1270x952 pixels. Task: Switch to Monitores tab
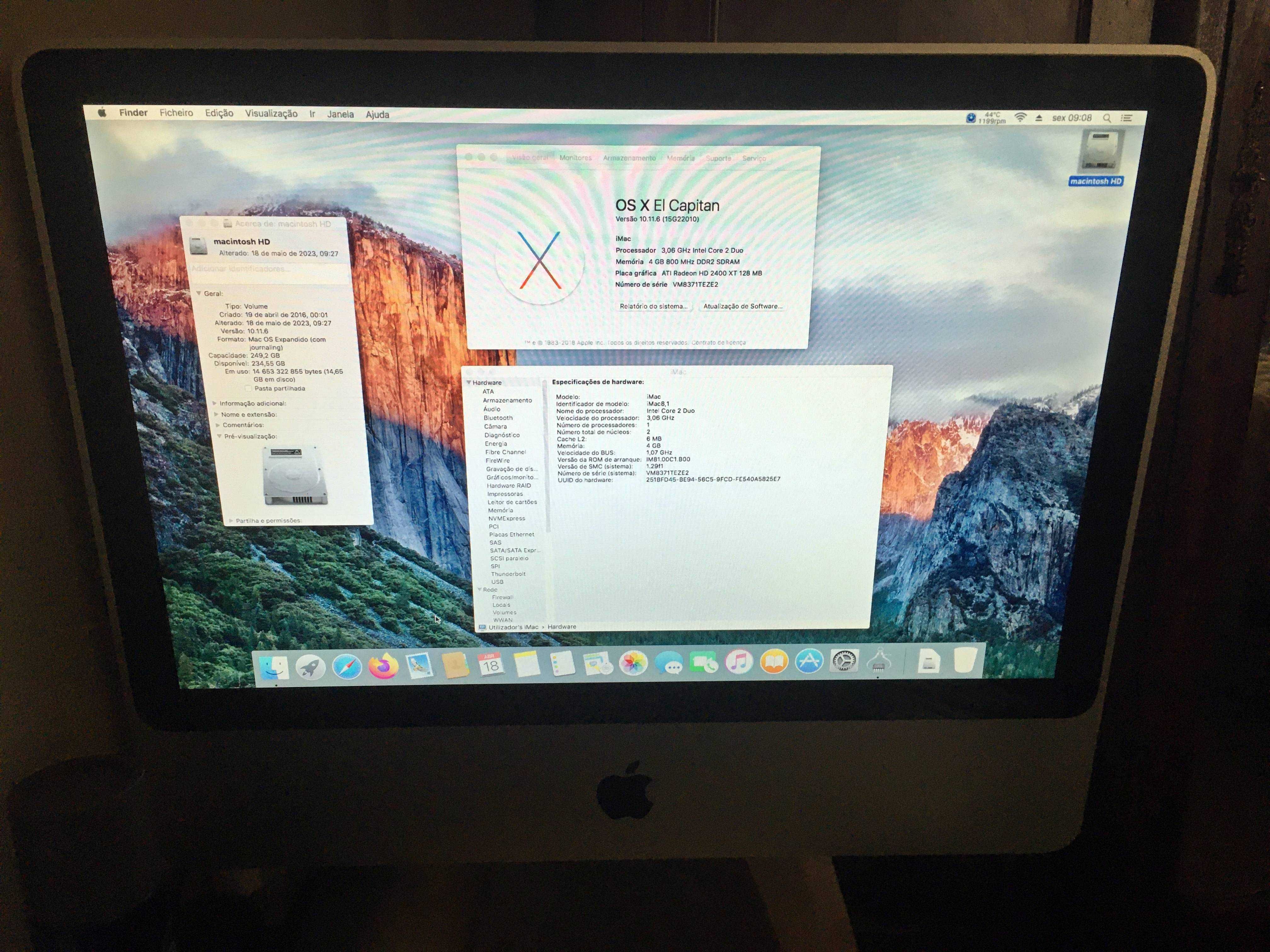pos(575,158)
